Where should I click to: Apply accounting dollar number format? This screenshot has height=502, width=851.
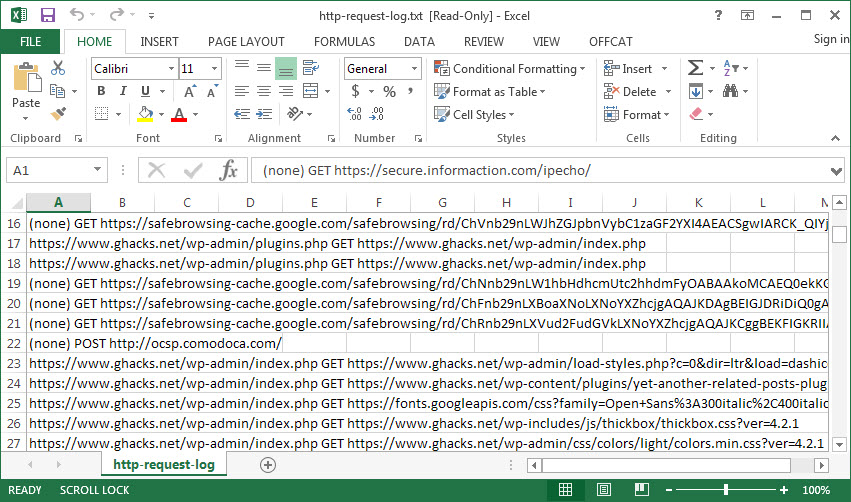(x=355, y=91)
